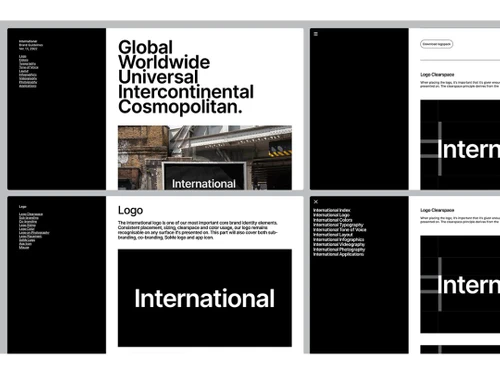Click Colors link in Brand Guidelines sidebar
The width and height of the screenshot is (500, 375).
pyautogui.click(x=23, y=60)
